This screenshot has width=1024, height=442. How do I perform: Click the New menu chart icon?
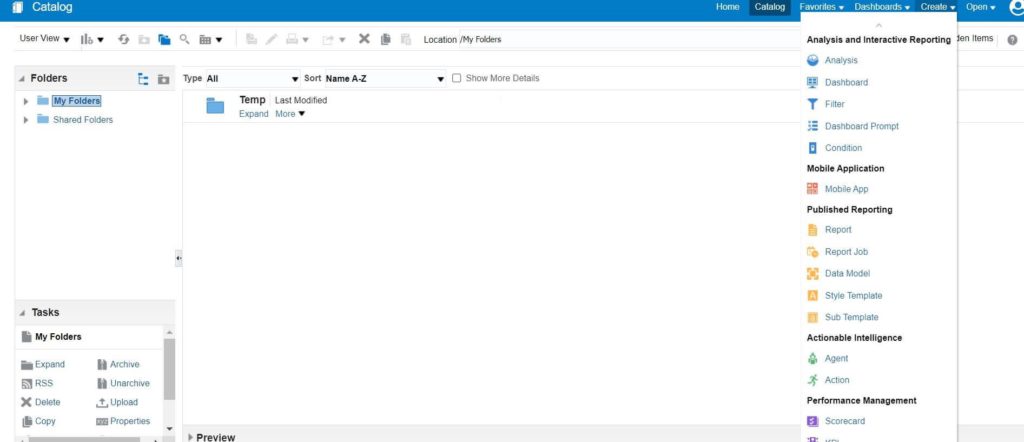click(91, 40)
